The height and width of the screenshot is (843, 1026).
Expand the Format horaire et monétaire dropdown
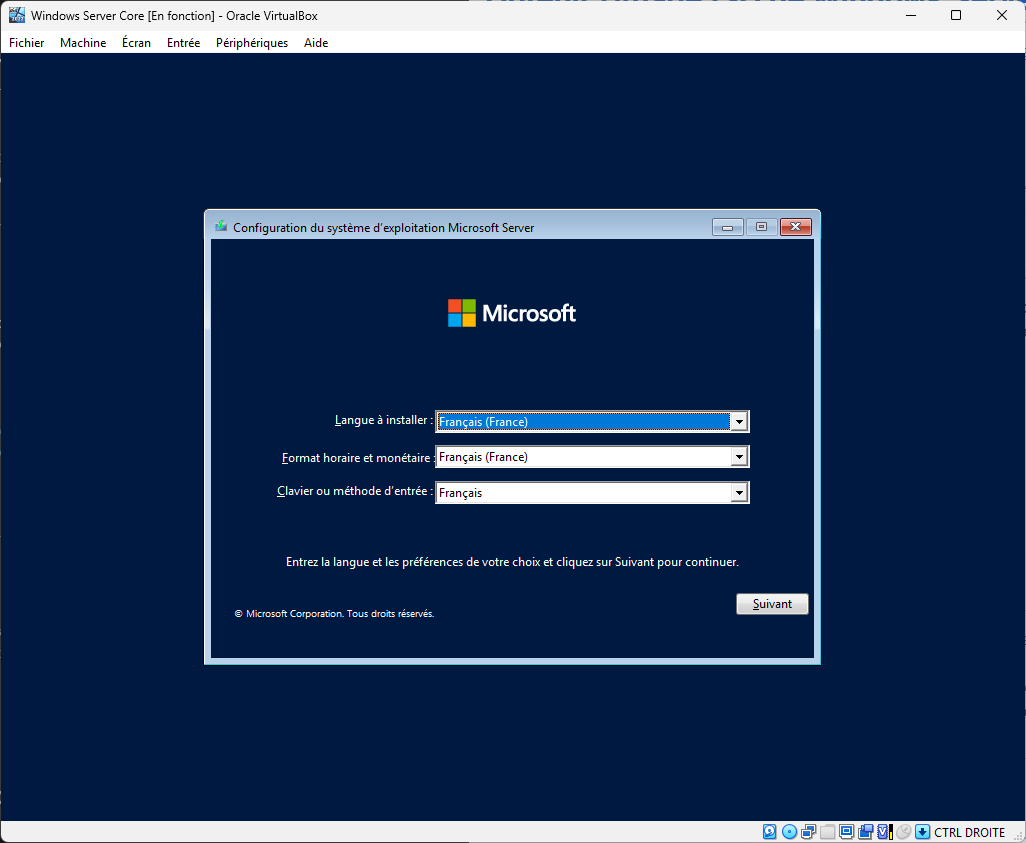[739, 456]
